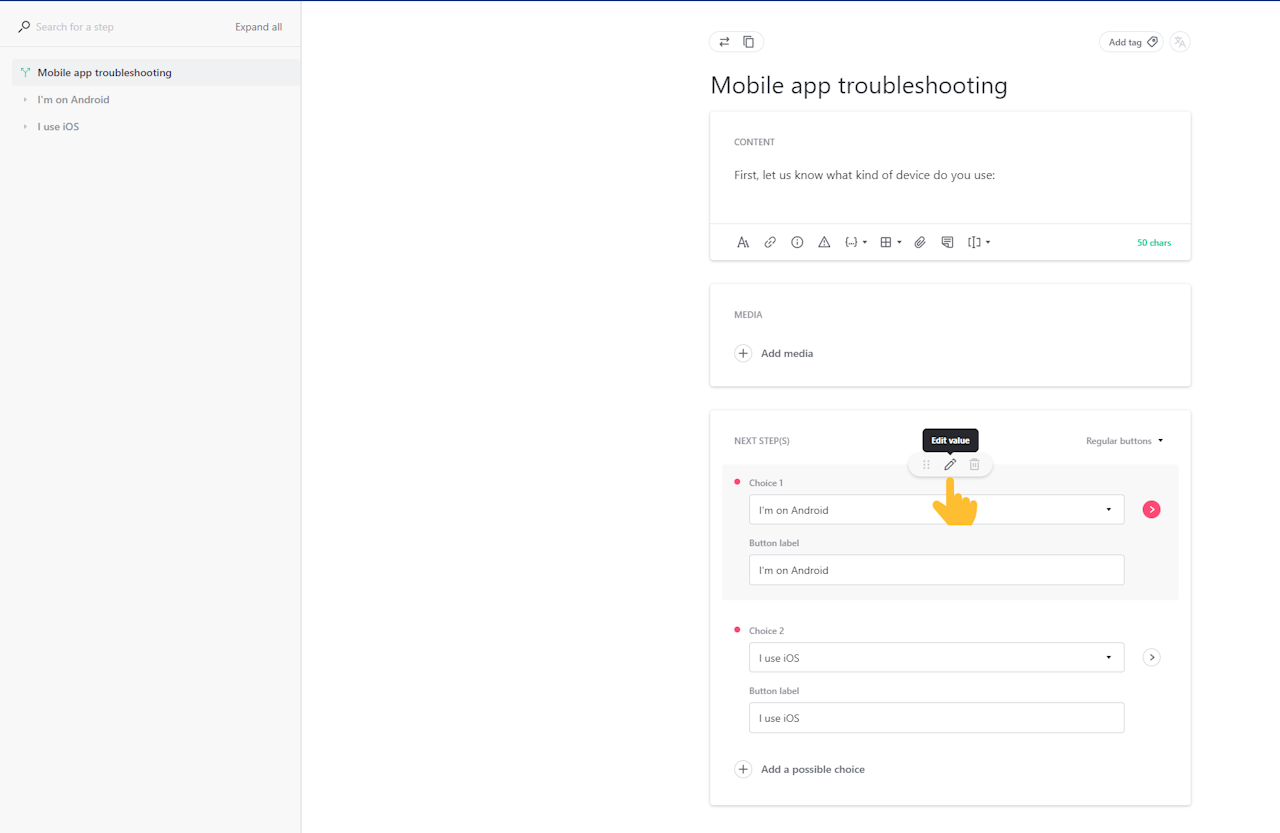Insert a link using the chain icon
This screenshot has height=833, width=1280.
tap(770, 242)
